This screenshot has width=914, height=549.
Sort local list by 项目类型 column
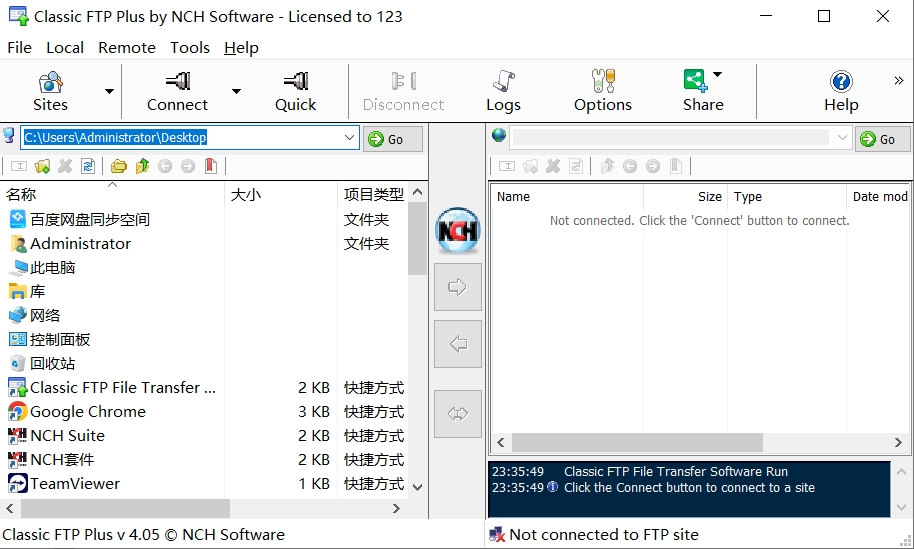(373, 194)
